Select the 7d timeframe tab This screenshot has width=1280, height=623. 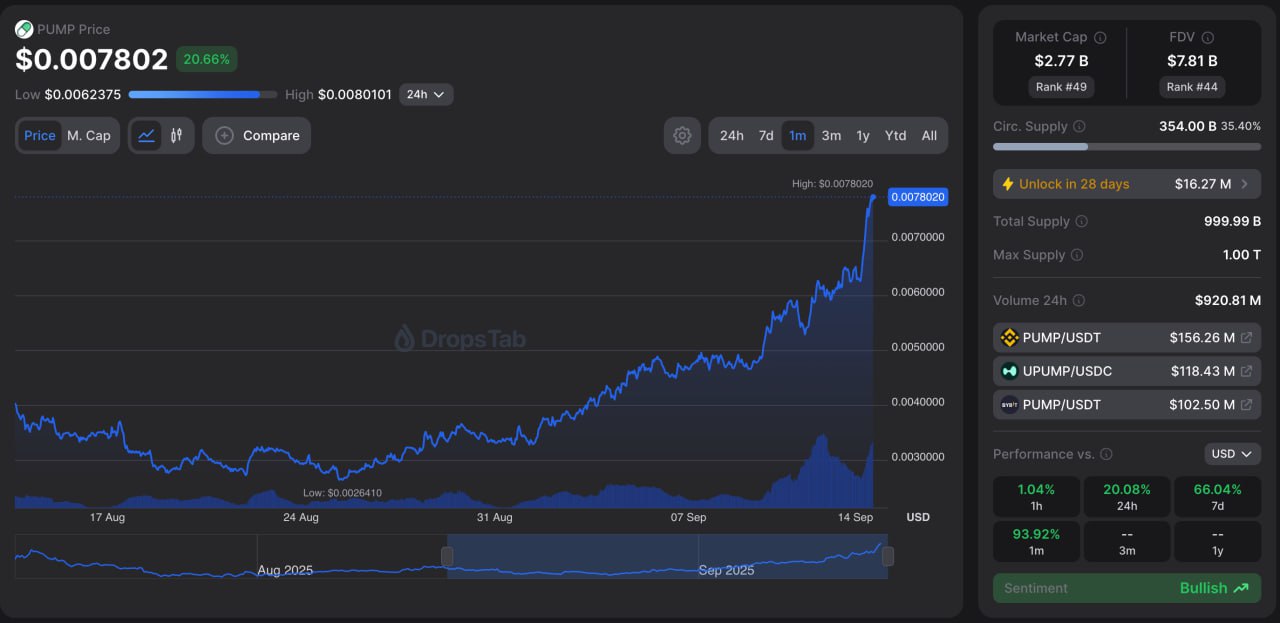coord(766,135)
